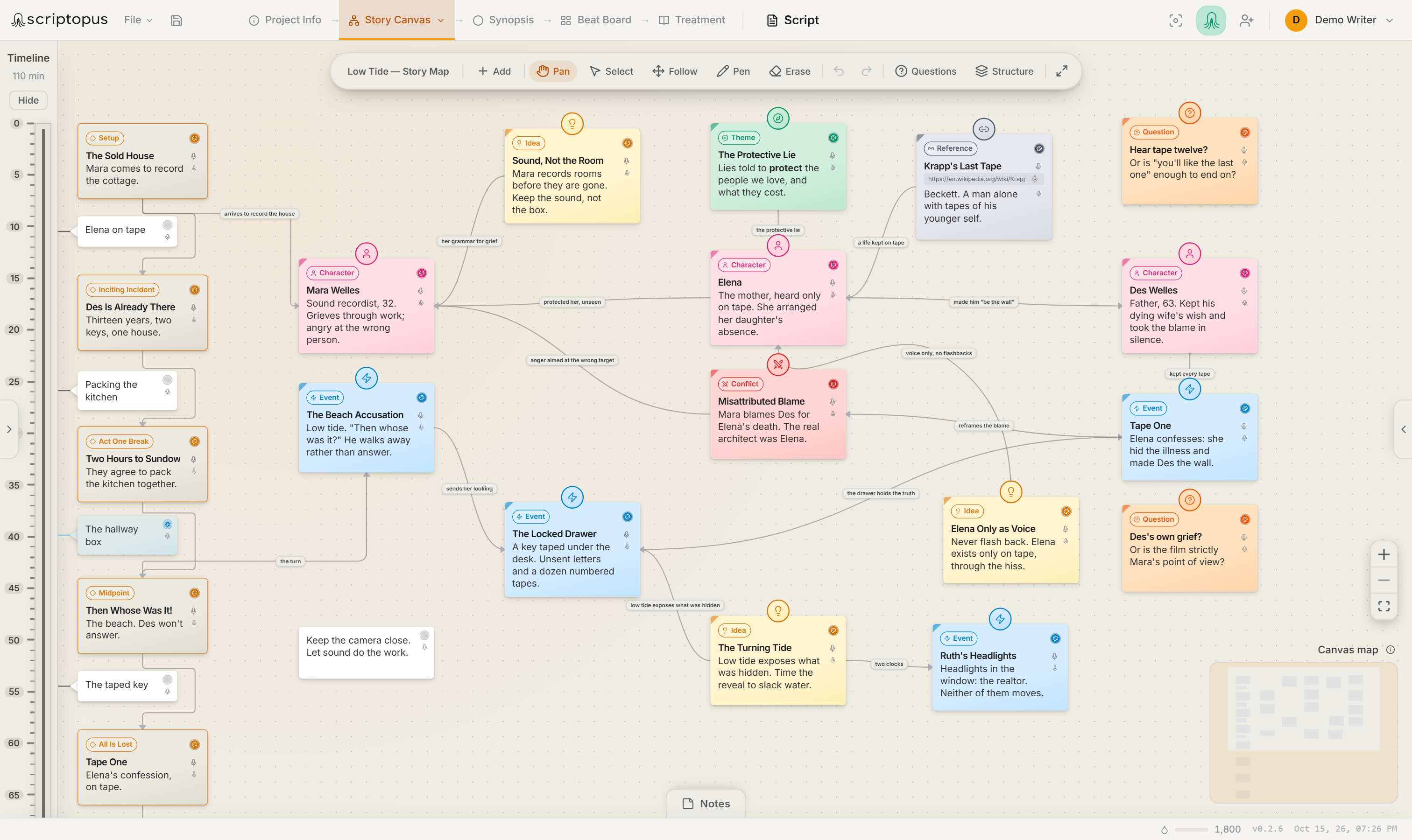Viewport: 1412px width, 840px height.
Task: Open the File menu dropdown
Action: click(138, 21)
